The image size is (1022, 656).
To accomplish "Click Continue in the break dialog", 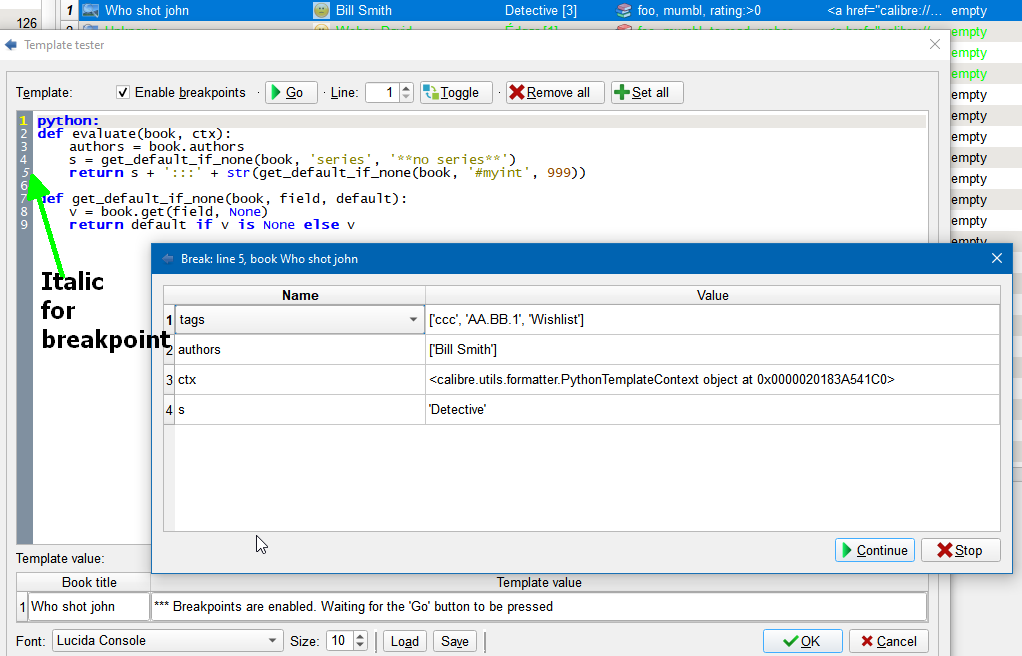I will tap(874, 550).
